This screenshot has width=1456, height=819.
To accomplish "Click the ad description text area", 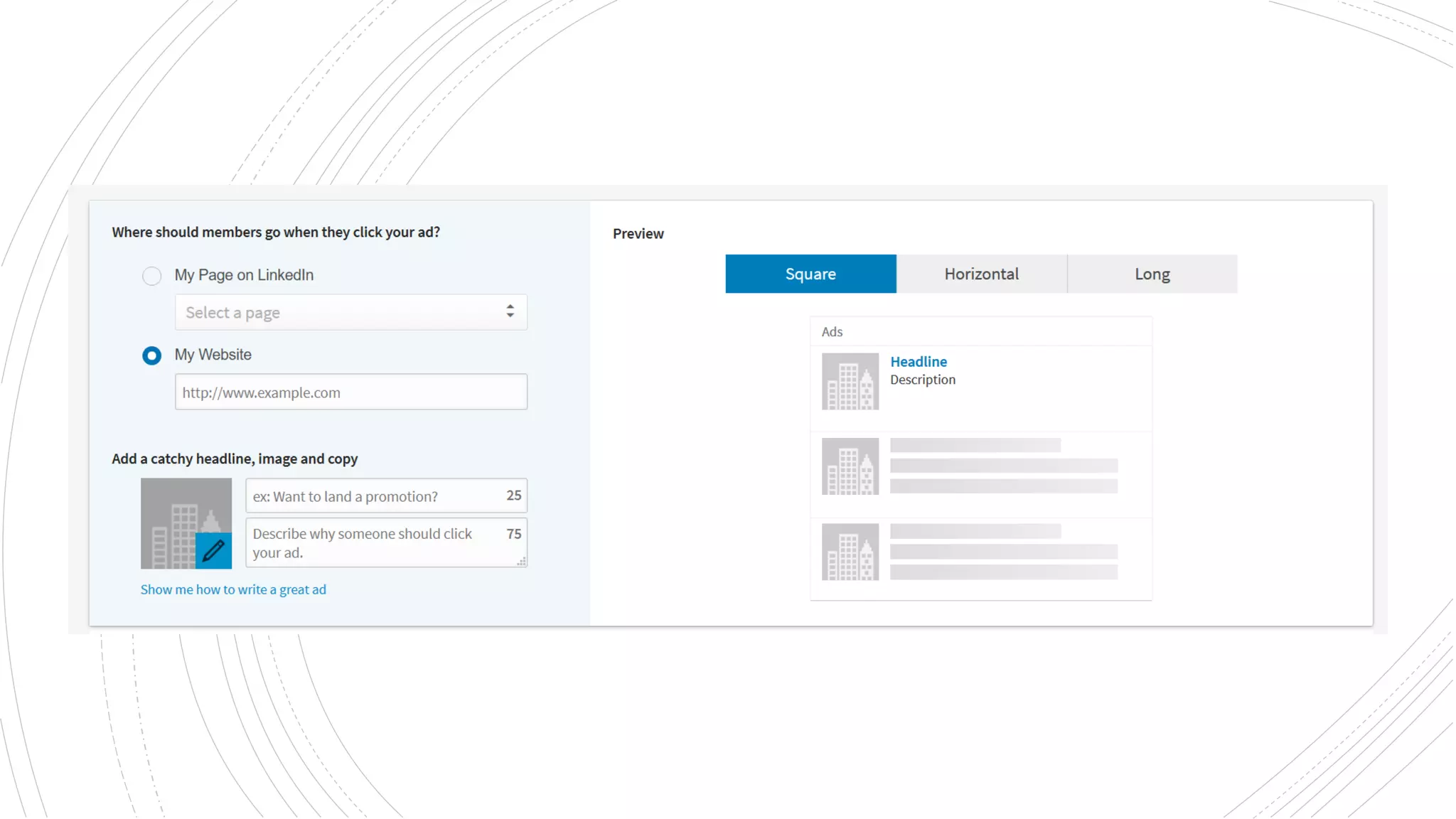I will tap(373, 543).
